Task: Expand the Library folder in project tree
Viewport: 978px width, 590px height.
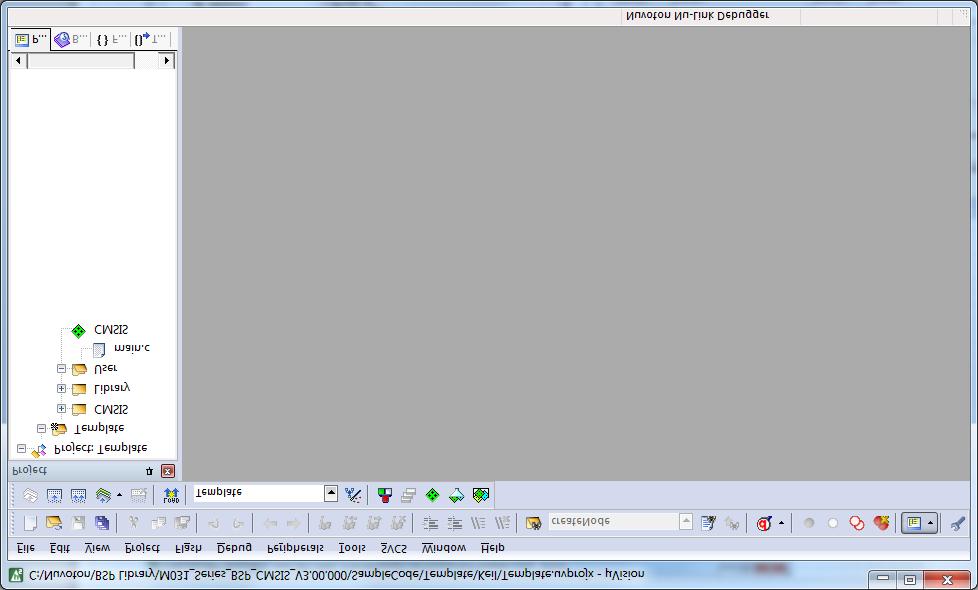Action: 62,389
